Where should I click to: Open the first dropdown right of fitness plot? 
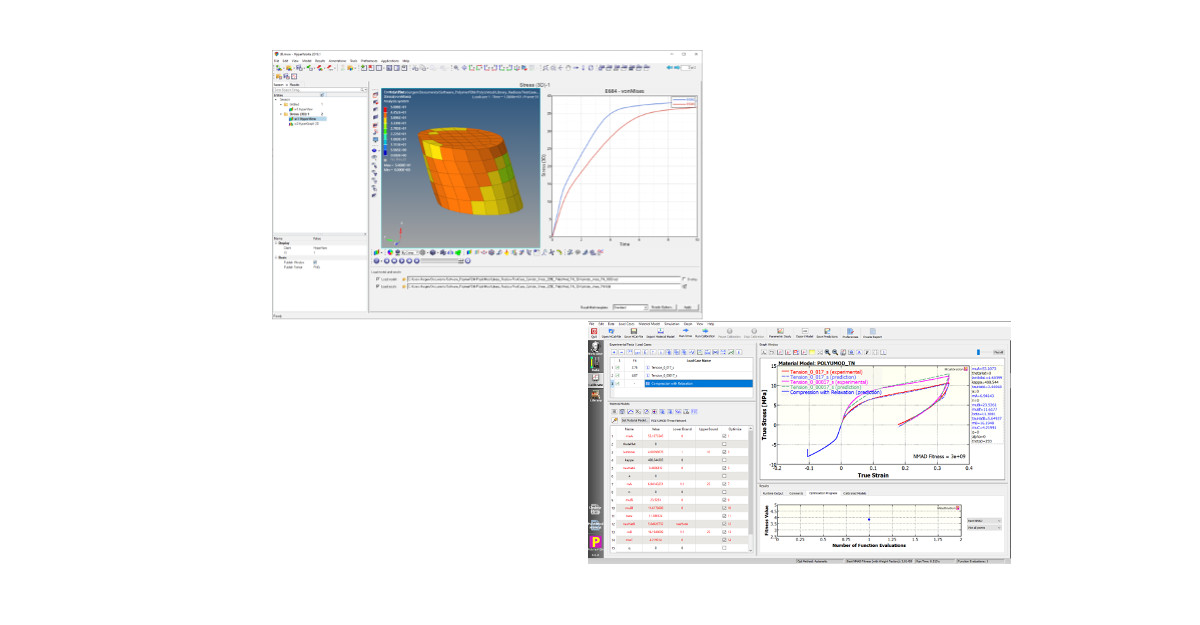click(984, 519)
